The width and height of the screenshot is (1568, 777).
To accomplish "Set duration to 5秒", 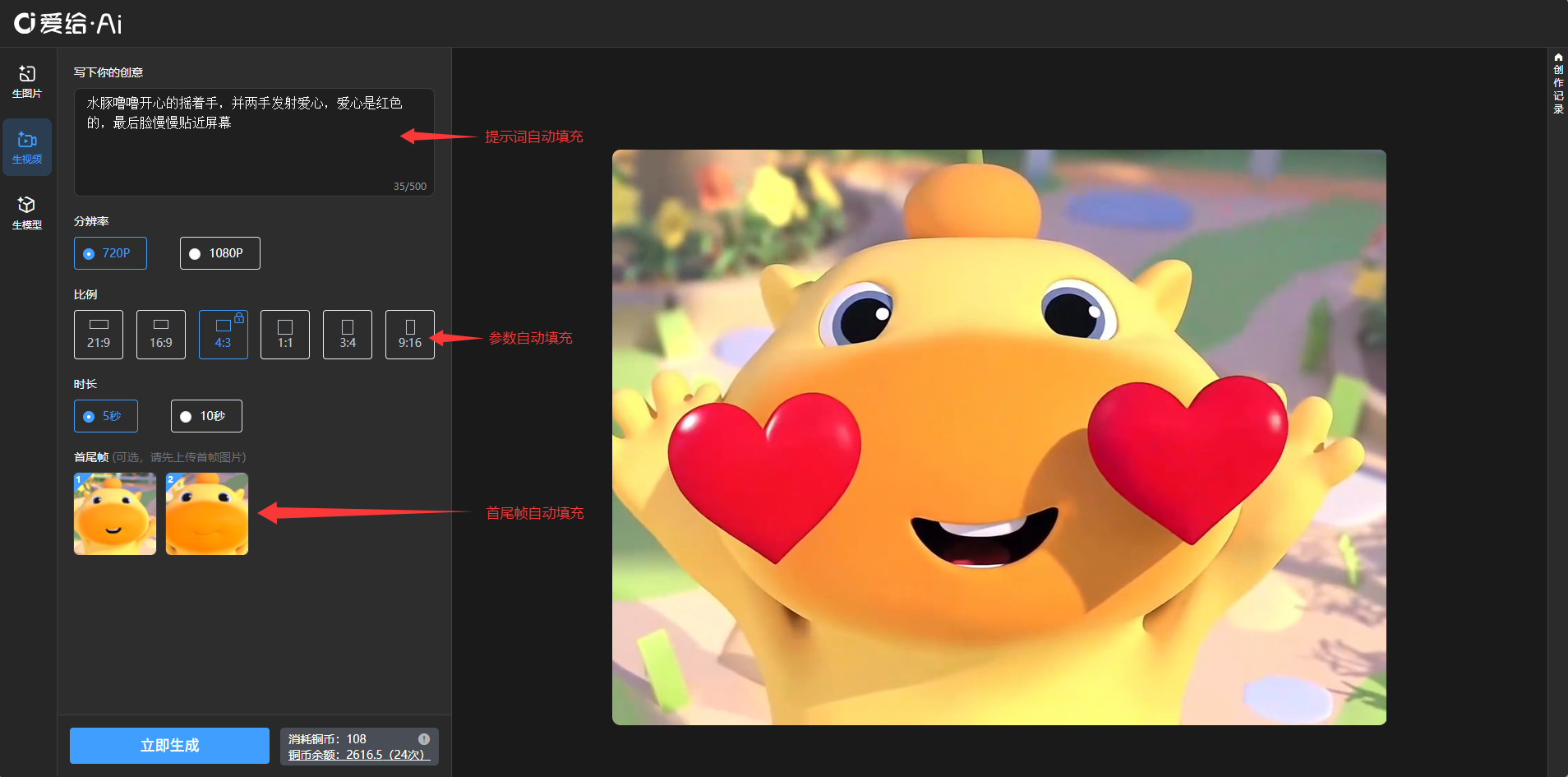I will click(106, 416).
